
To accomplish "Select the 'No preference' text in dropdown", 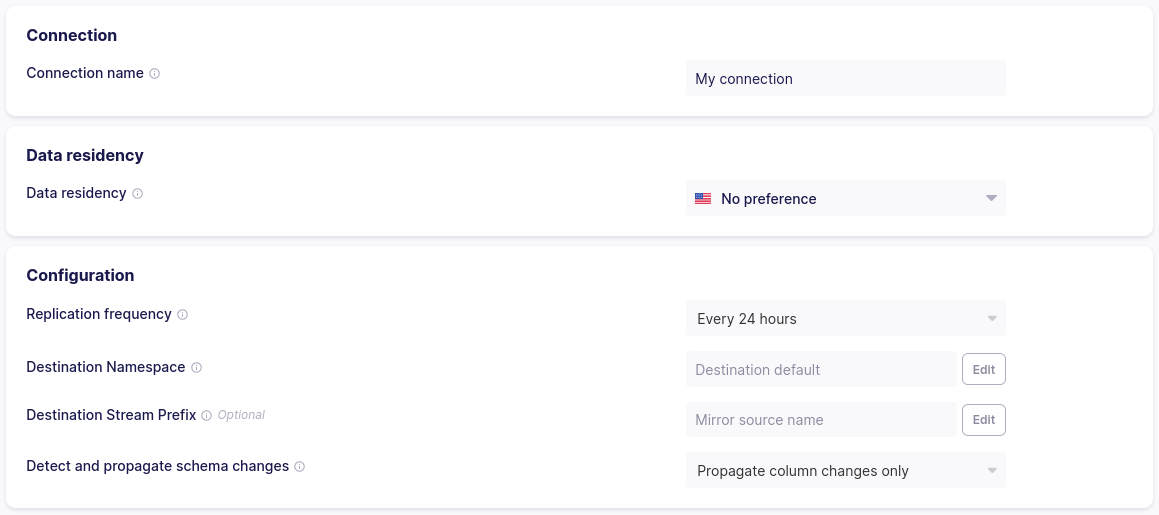I will (768, 199).
